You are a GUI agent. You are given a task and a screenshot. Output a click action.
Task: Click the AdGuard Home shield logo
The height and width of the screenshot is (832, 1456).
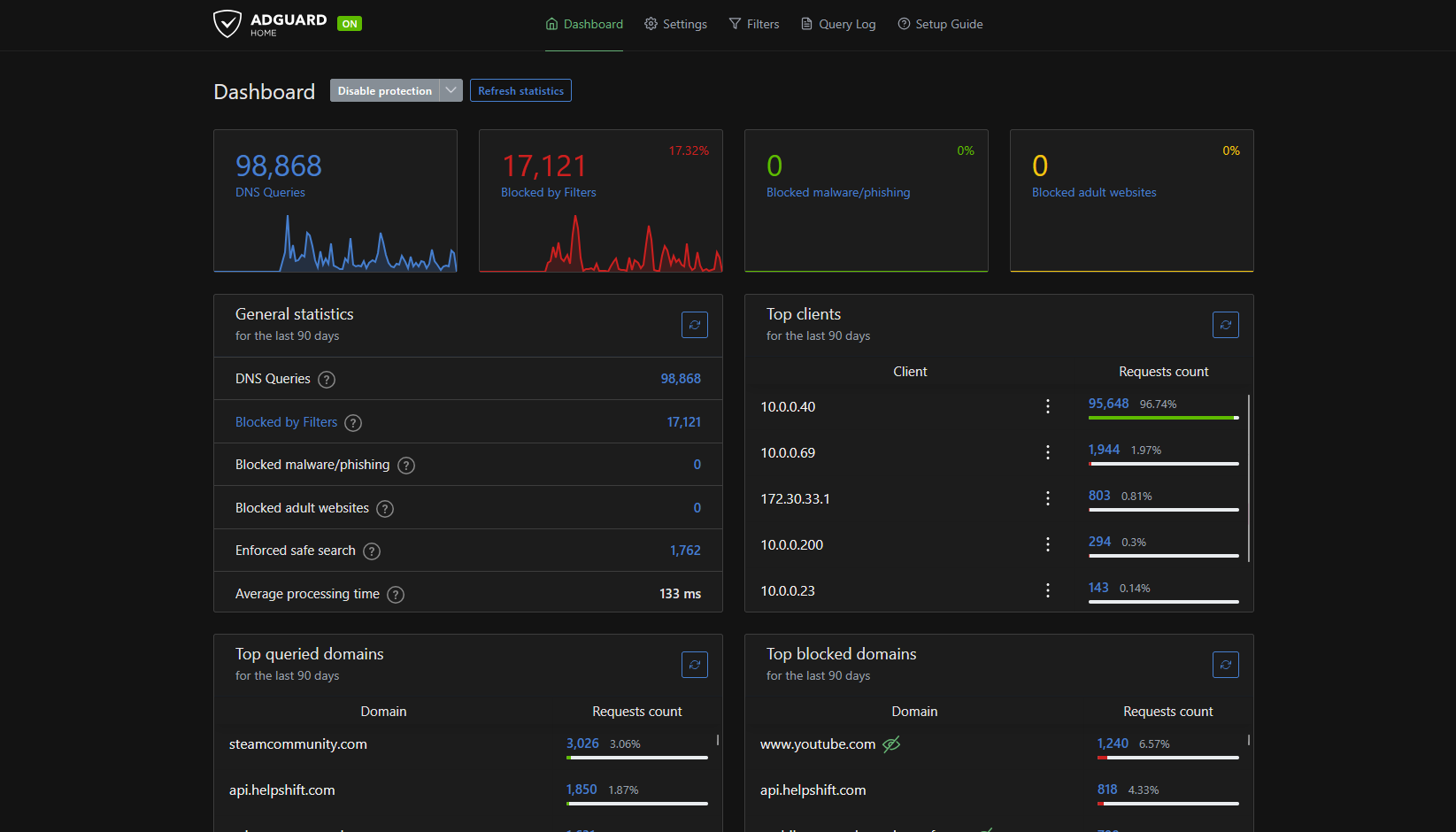pos(227,24)
